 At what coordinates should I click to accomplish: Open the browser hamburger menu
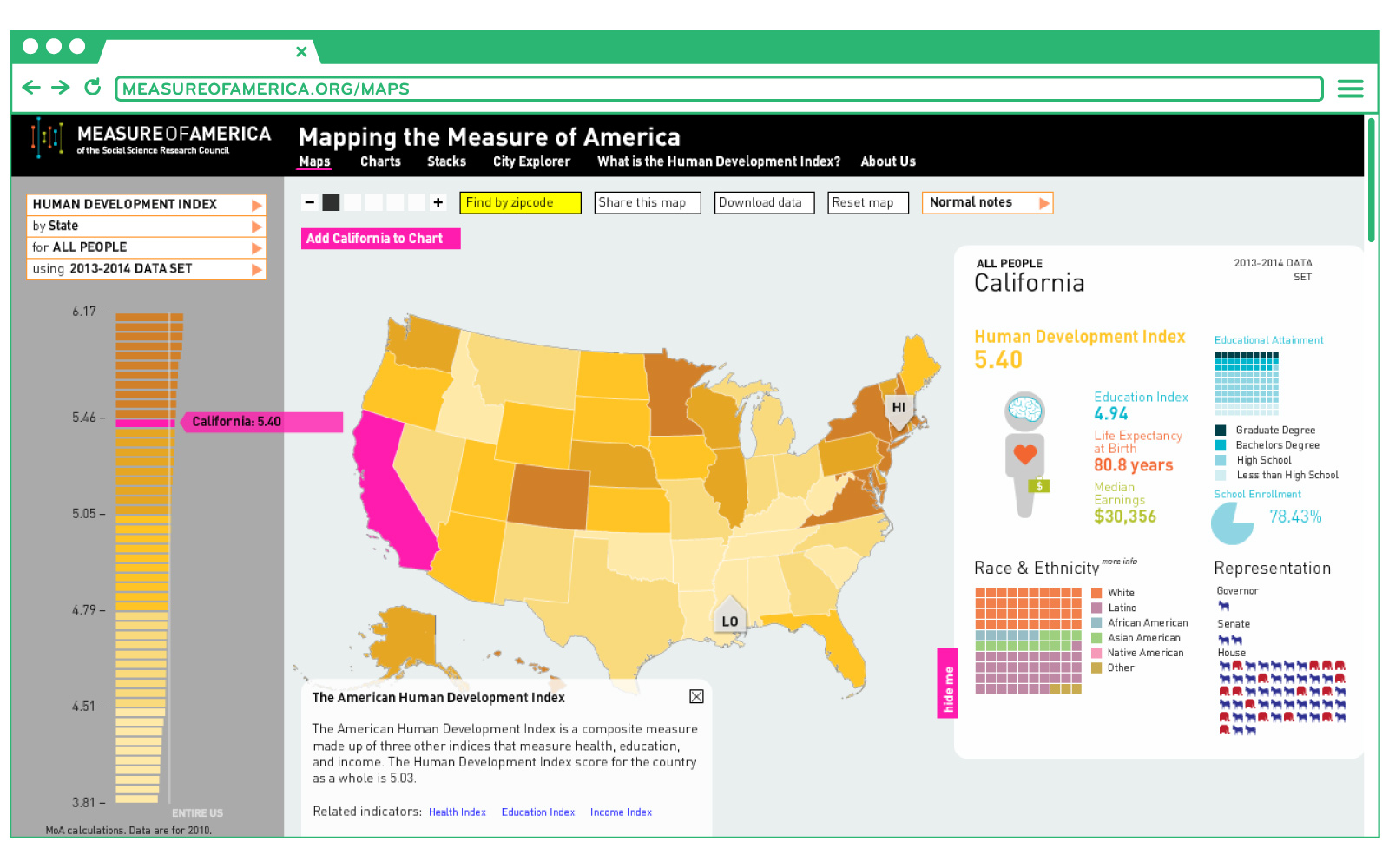tap(1350, 89)
